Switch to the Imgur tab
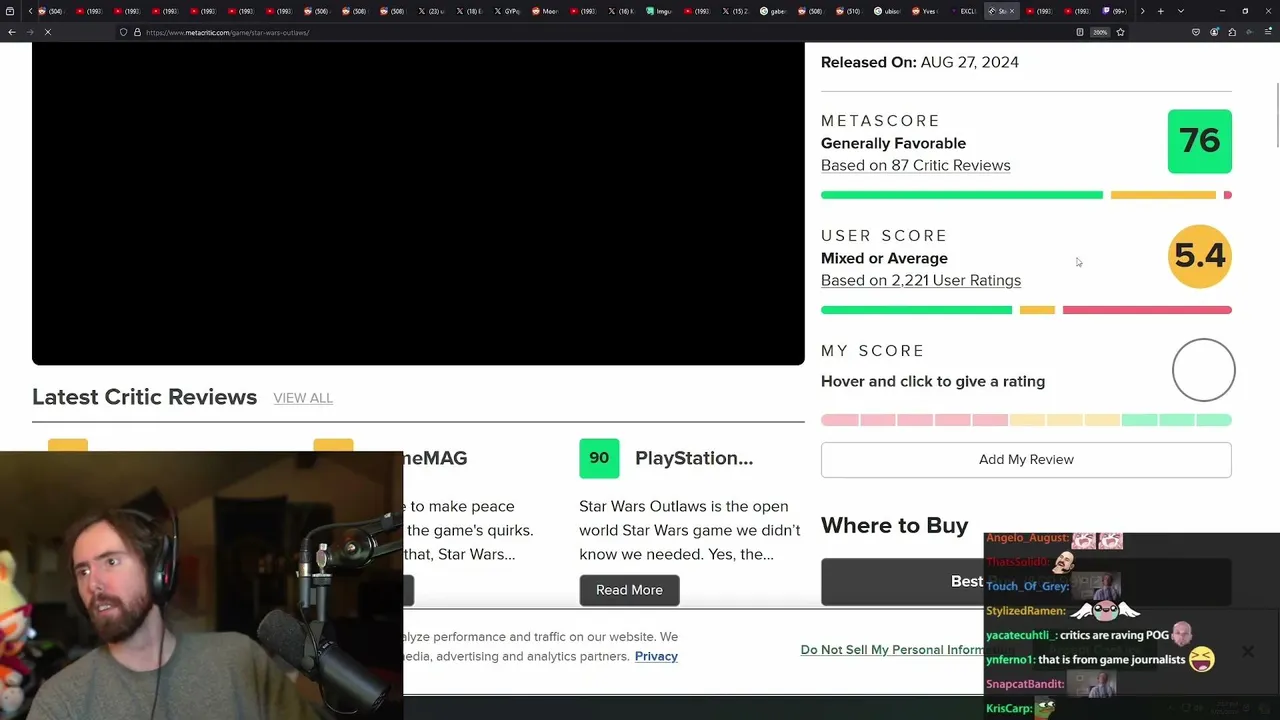 [658, 11]
